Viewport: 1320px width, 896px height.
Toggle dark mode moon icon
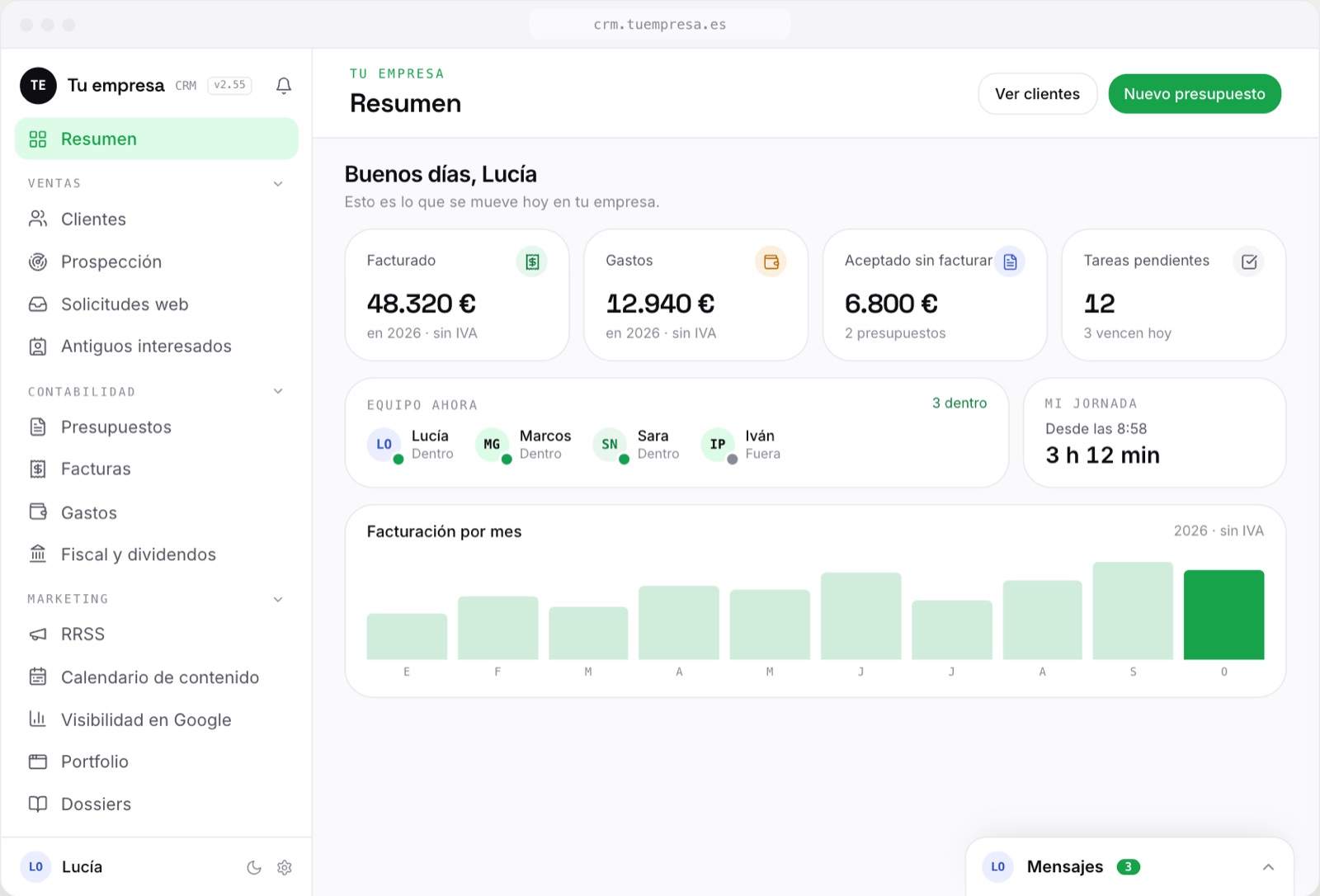coord(254,867)
